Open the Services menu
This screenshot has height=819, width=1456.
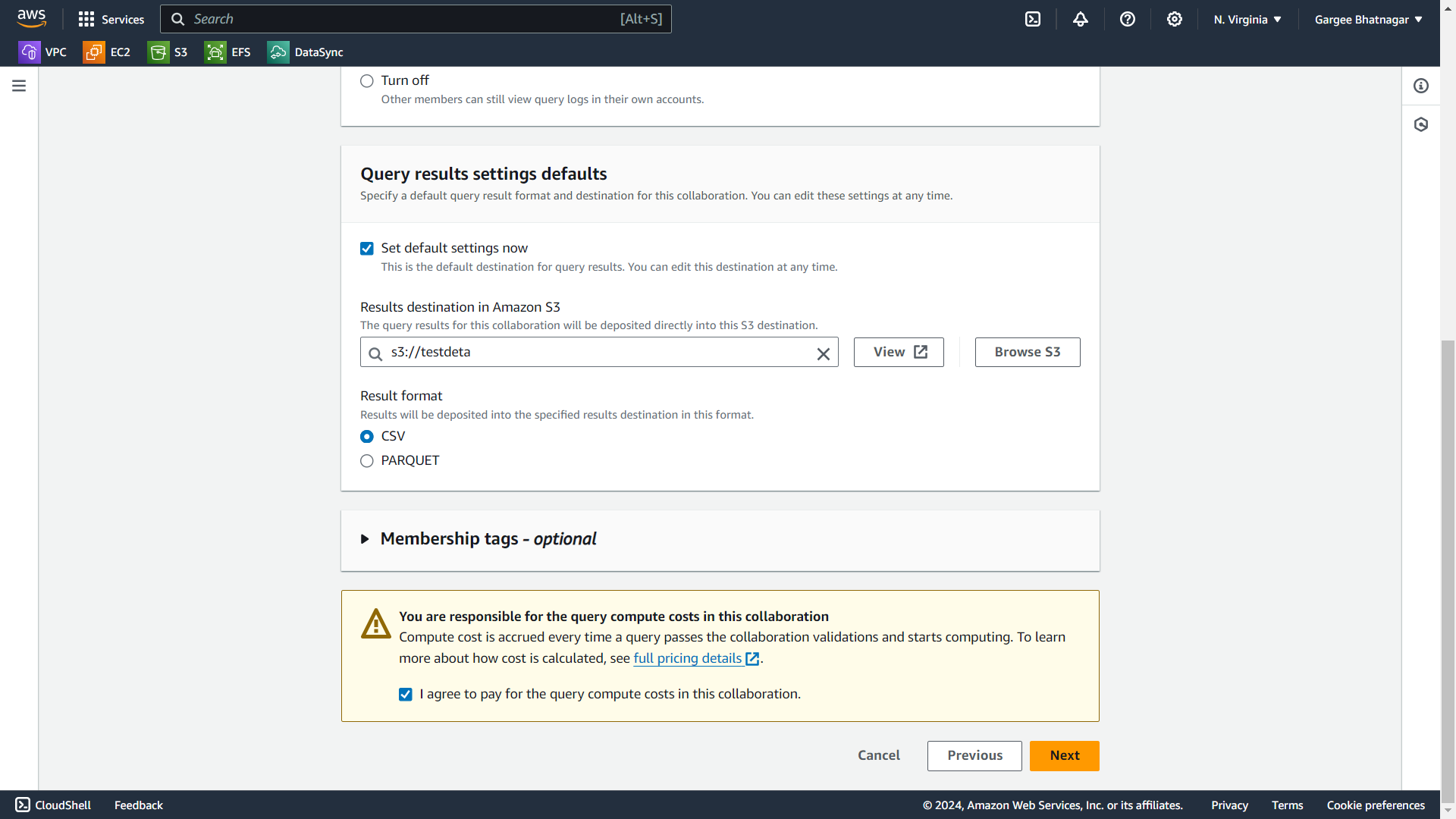[111, 19]
